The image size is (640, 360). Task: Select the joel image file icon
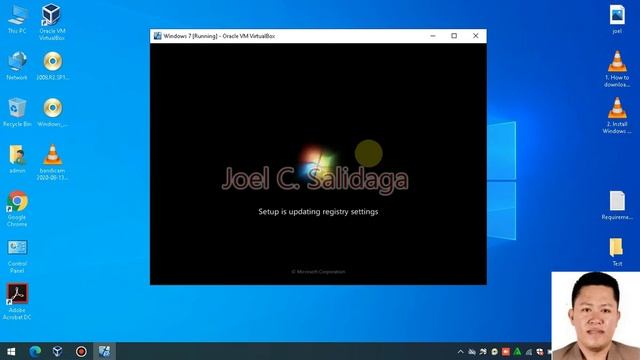[x=617, y=19]
